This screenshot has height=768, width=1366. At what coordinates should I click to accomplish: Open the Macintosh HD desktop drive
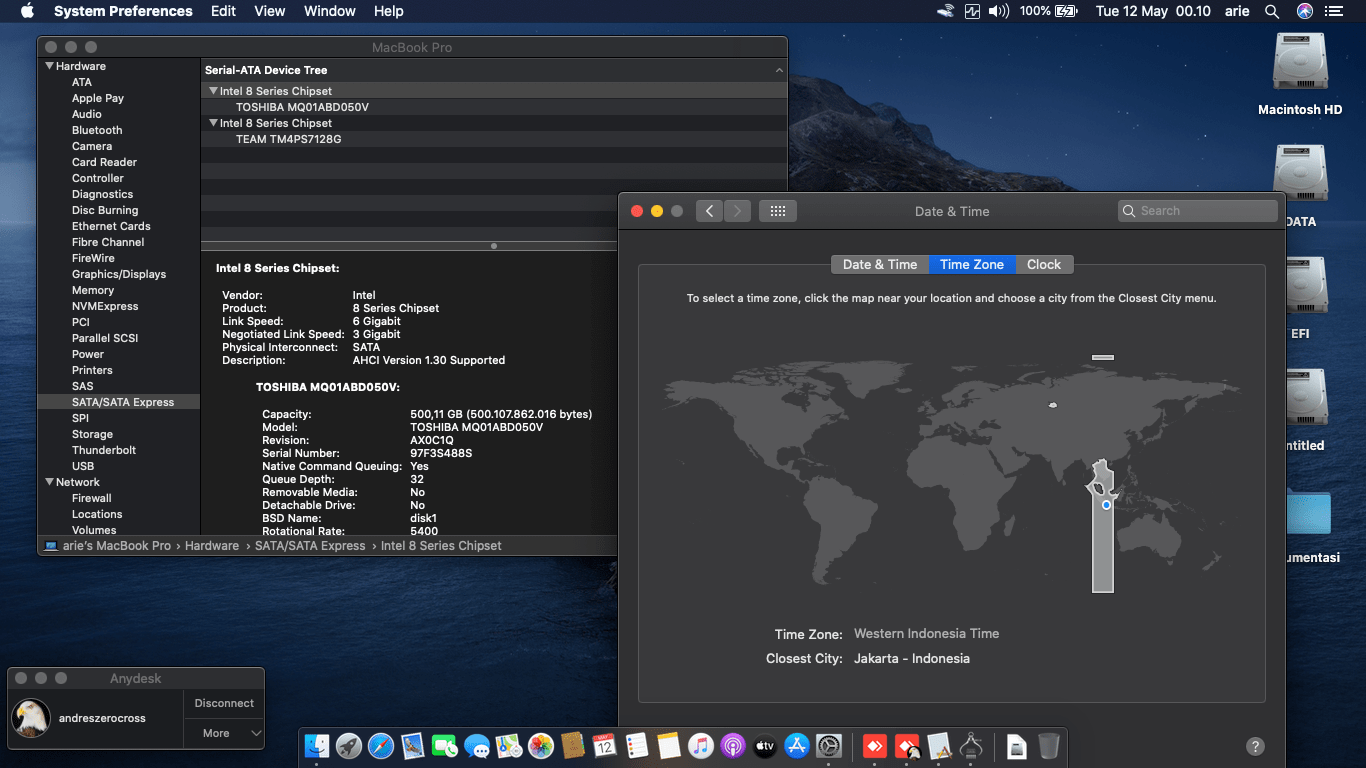[x=1300, y=62]
